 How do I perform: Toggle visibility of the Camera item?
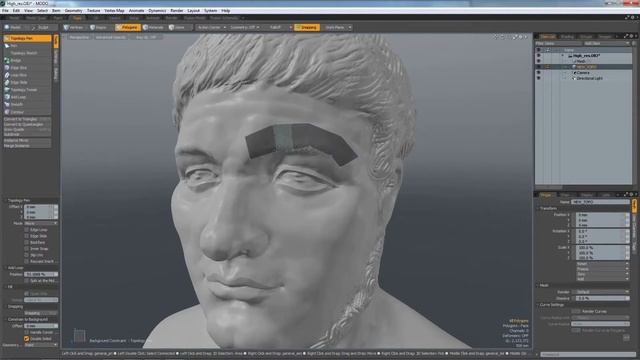tap(539, 73)
